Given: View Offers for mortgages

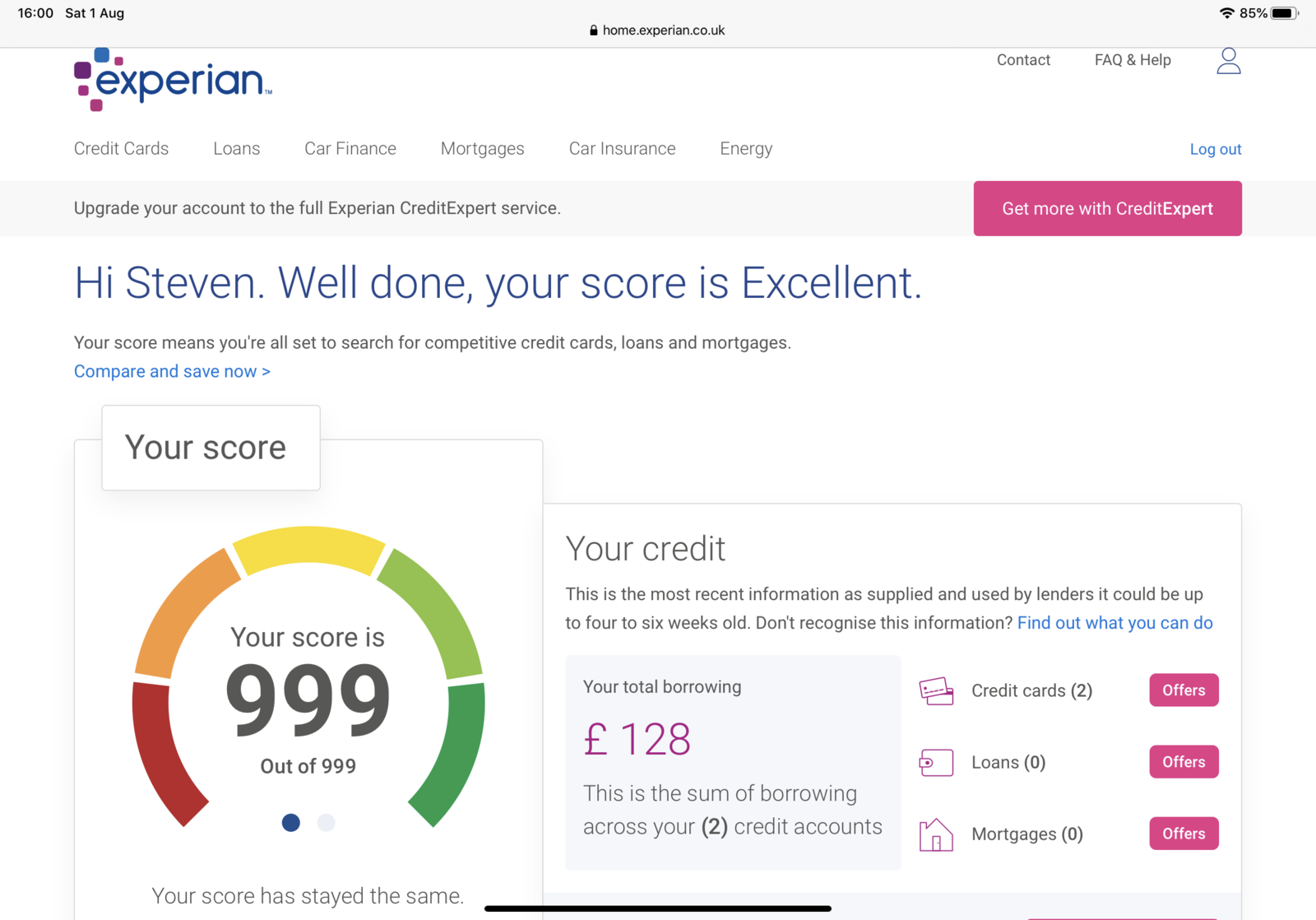Looking at the screenshot, I should pyautogui.click(x=1184, y=834).
